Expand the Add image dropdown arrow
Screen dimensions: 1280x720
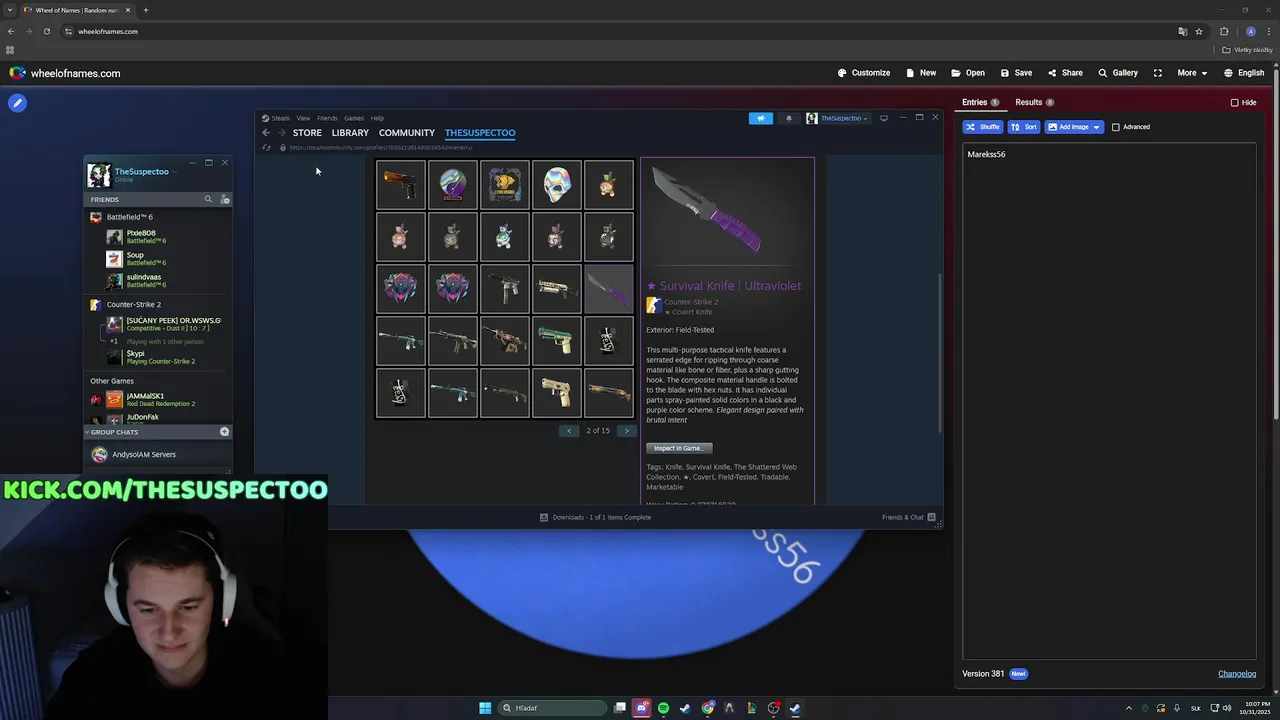(x=1097, y=127)
